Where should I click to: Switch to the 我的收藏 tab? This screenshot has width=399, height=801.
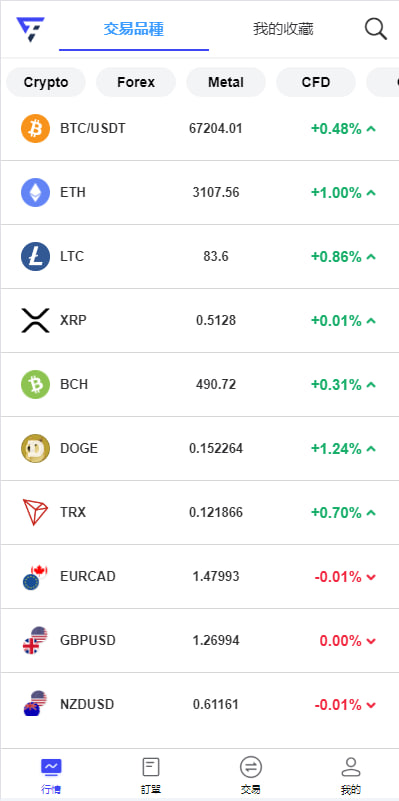point(283,29)
